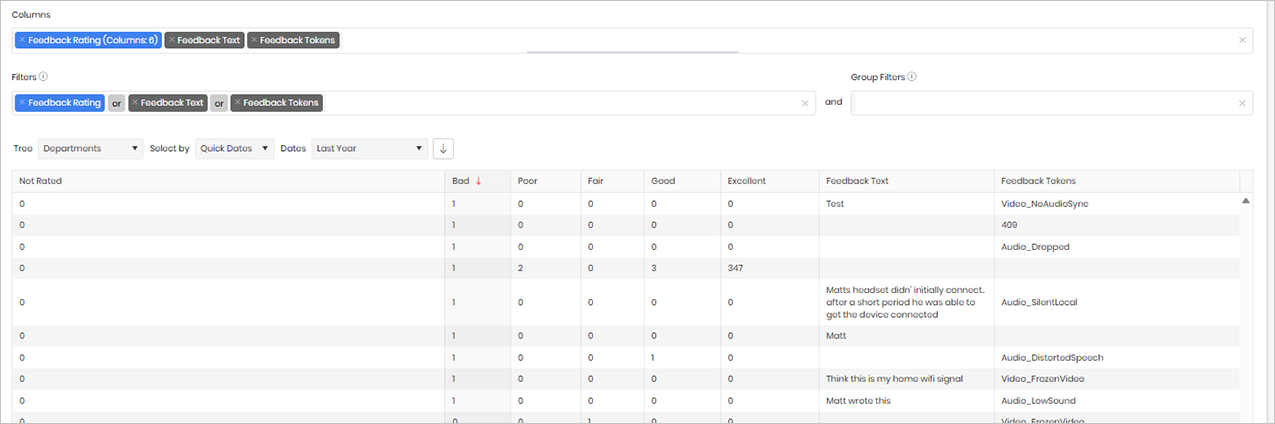Click the Good value 3 link
Screen dimensions: 1275x424
click(x=653, y=268)
